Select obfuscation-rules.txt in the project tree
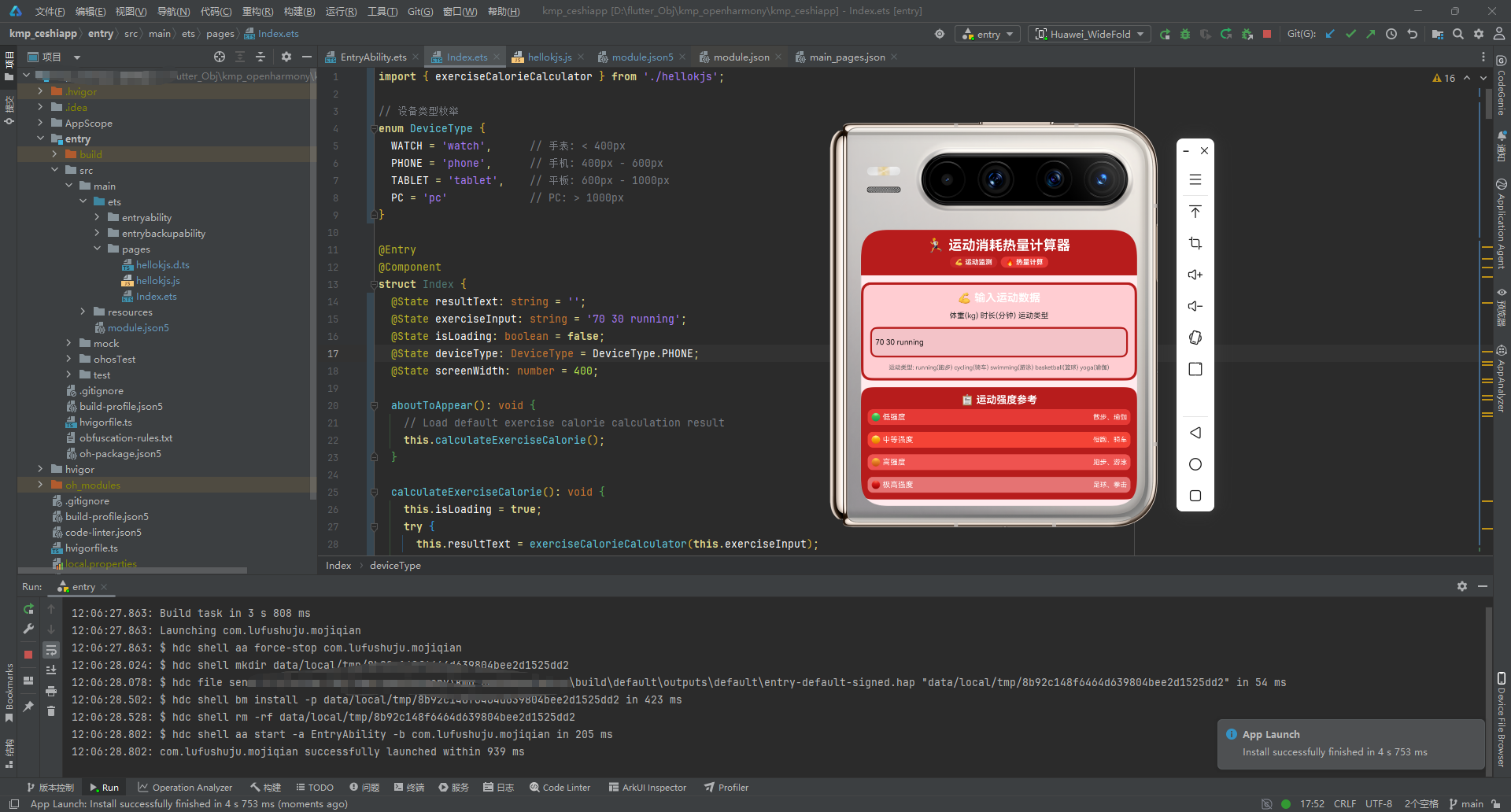1511x812 pixels. pos(125,437)
